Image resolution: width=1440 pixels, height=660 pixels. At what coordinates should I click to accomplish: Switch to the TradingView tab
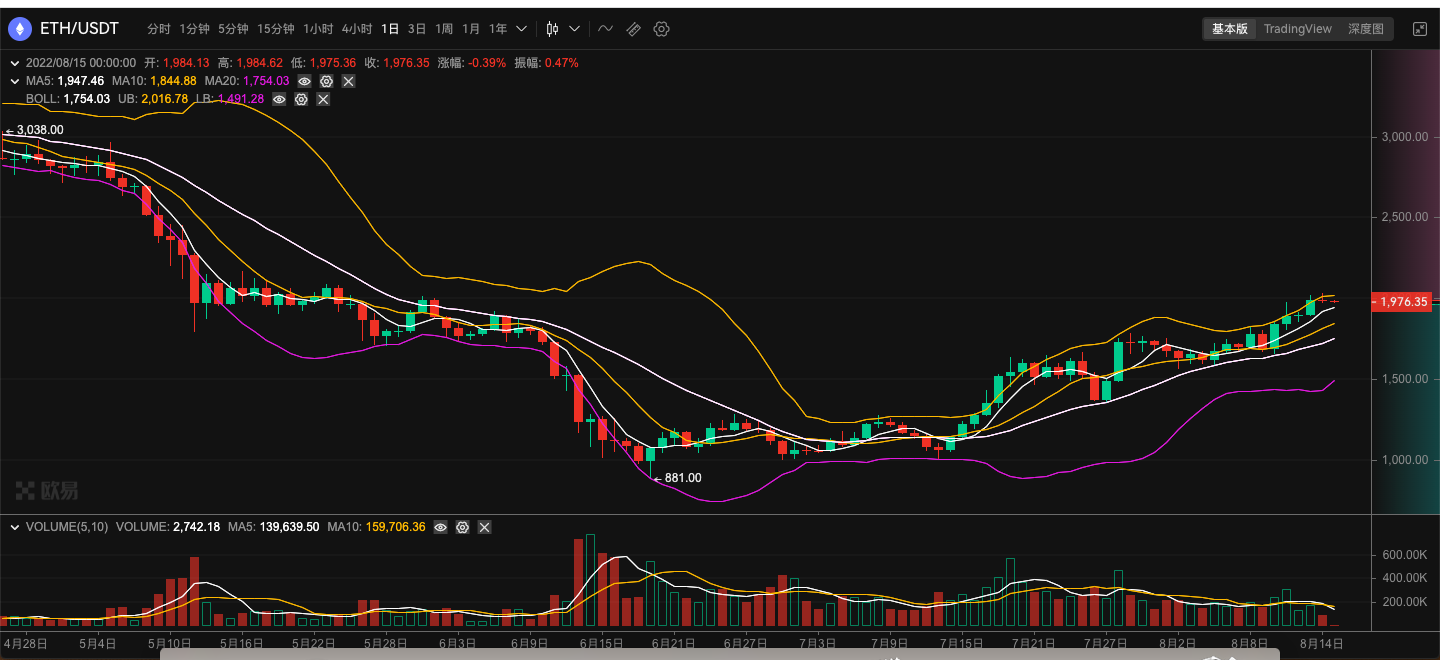coord(1297,28)
